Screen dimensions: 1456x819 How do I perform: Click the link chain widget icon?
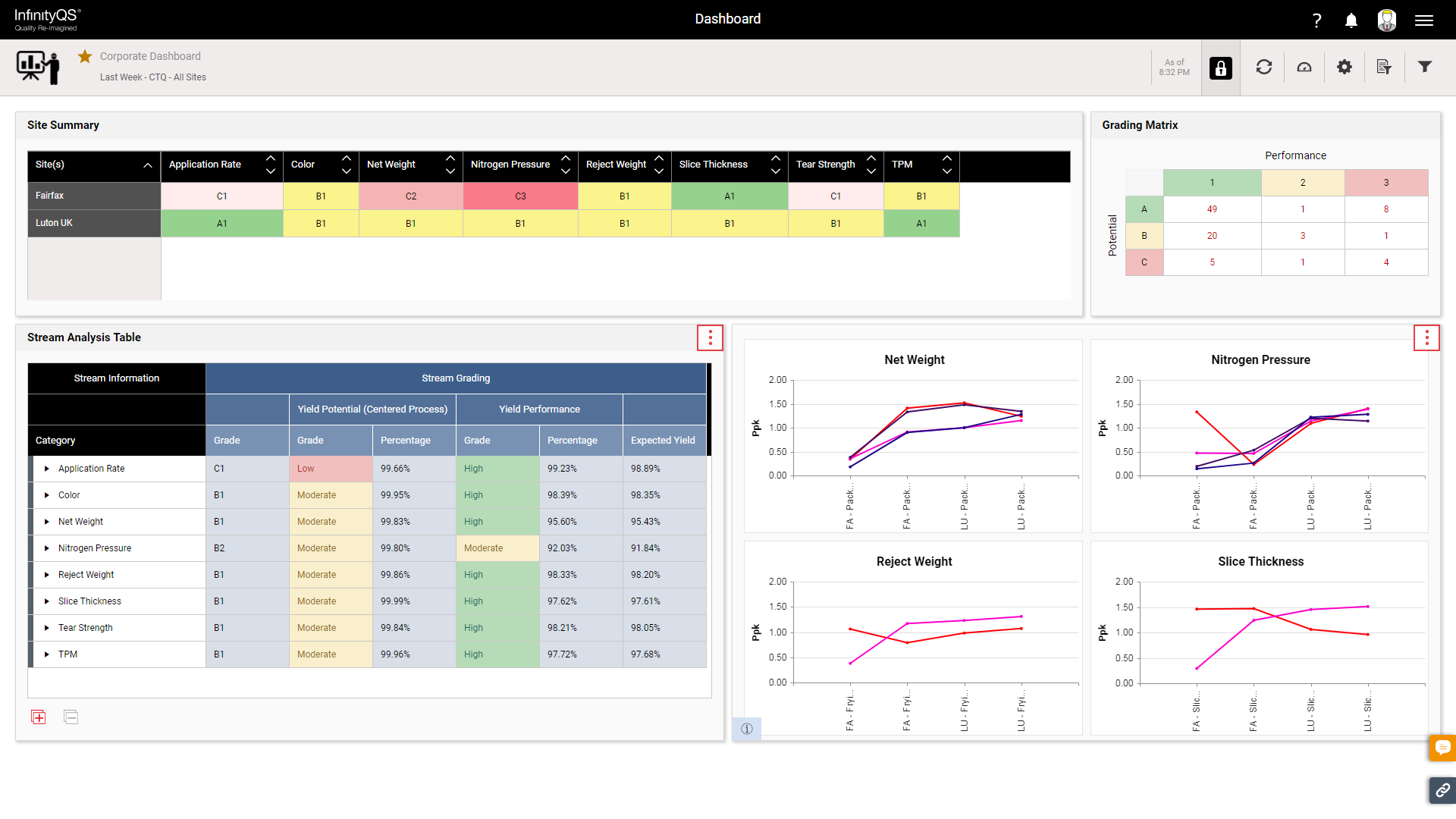point(1443,790)
